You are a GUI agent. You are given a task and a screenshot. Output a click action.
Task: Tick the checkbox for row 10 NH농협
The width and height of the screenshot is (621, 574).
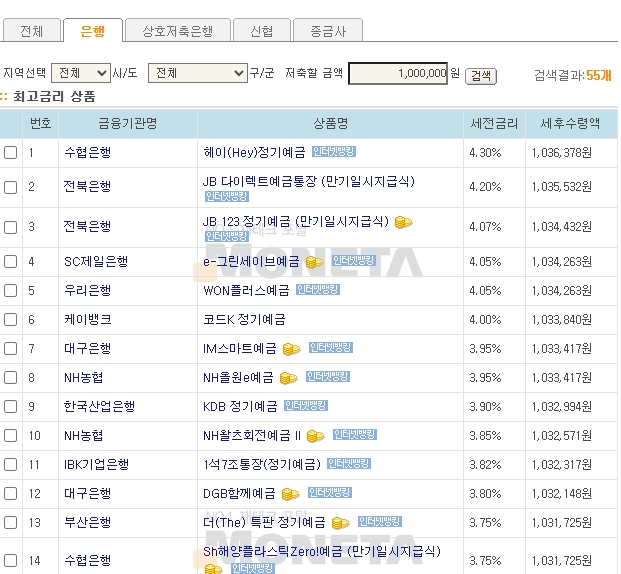coord(11,436)
